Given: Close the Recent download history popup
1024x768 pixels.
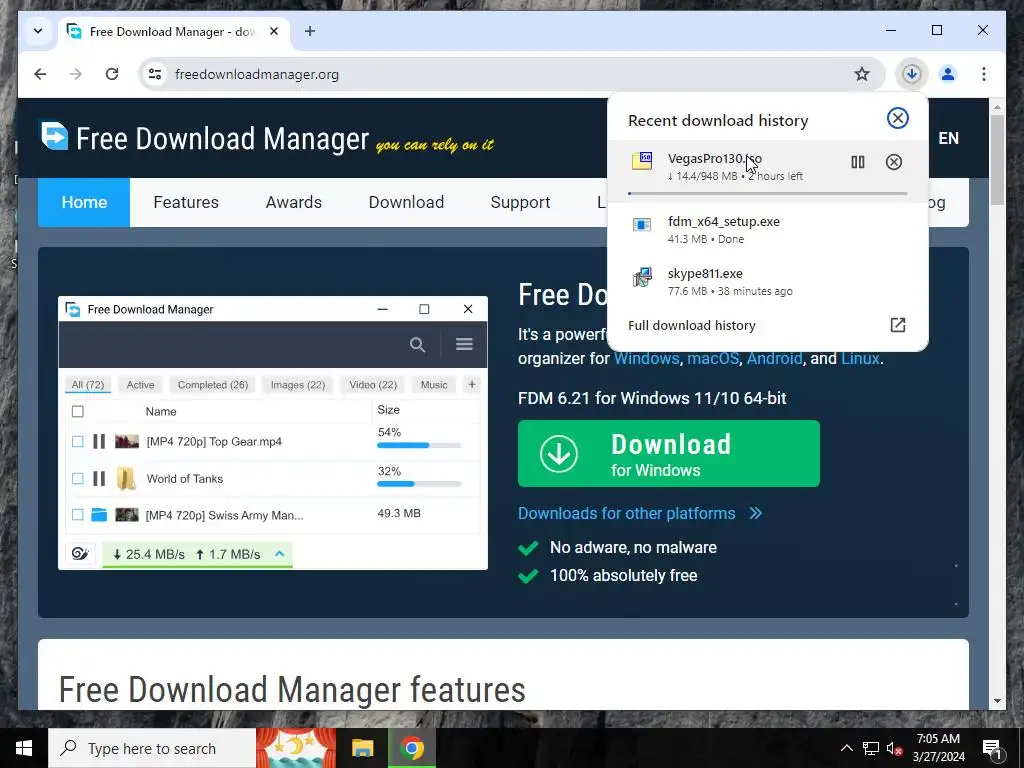Looking at the screenshot, I should click(x=897, y=118).
